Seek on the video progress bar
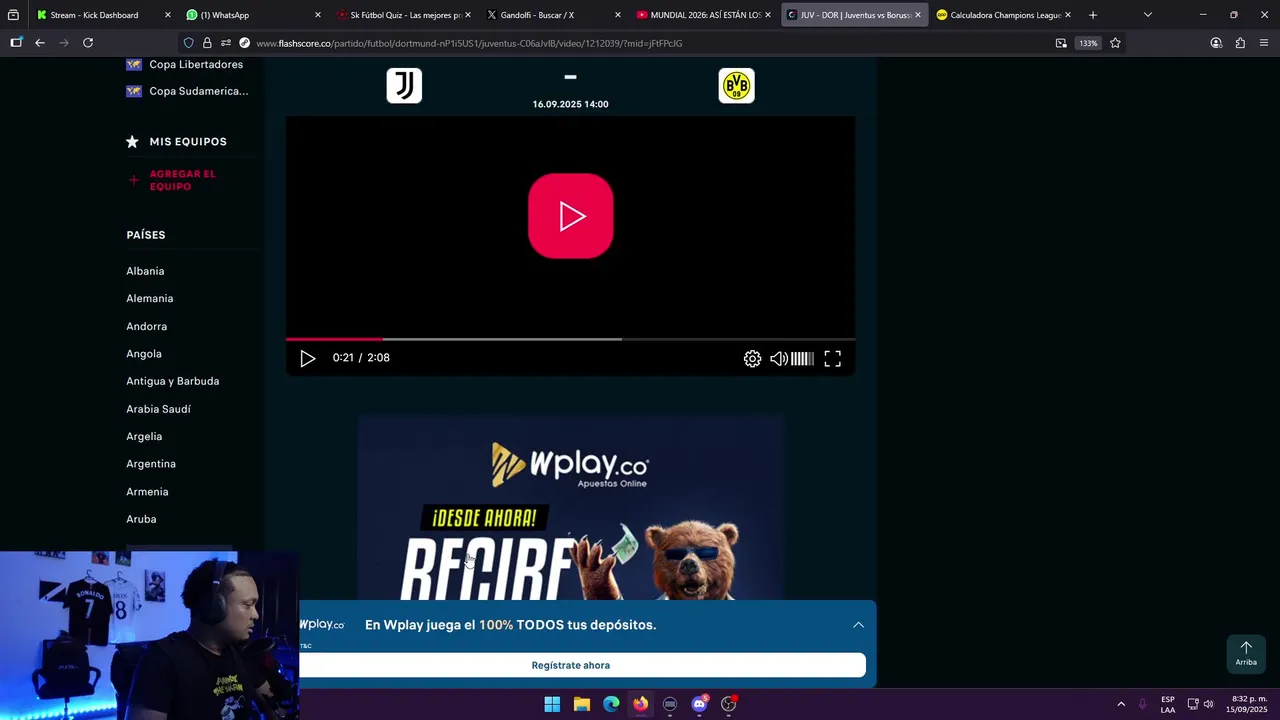The width and height of the screenshot is (1280, 720). (x=570, y=339)
